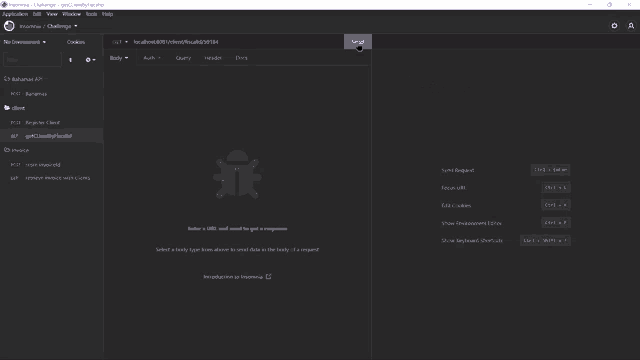Click the Send Request shortcut label
The image size is (640, 360).
pos(458,170)
